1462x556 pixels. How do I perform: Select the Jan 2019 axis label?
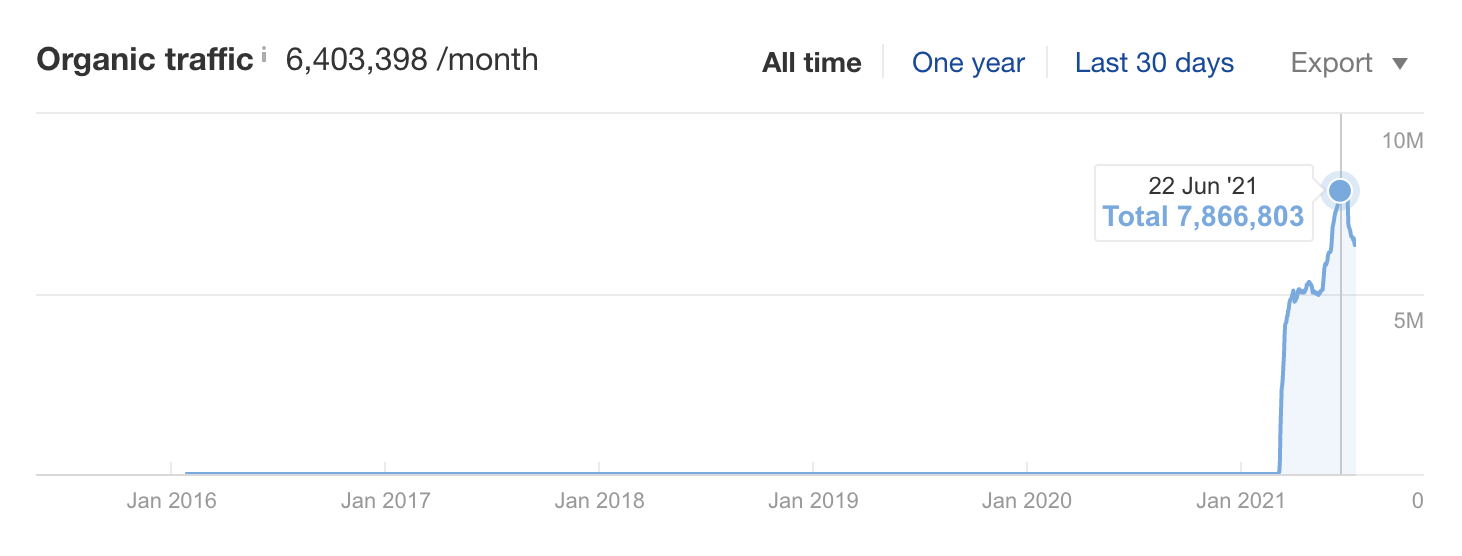click(x=813, y=500)
